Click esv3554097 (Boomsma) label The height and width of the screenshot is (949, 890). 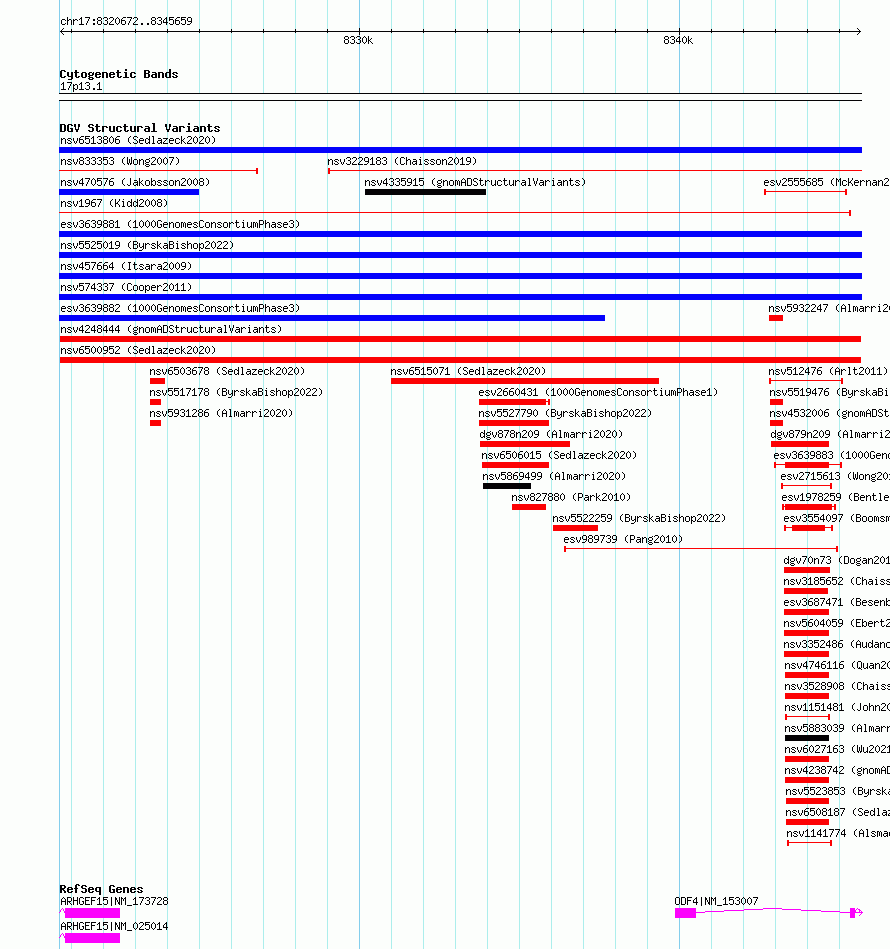[x=836, y=518]
